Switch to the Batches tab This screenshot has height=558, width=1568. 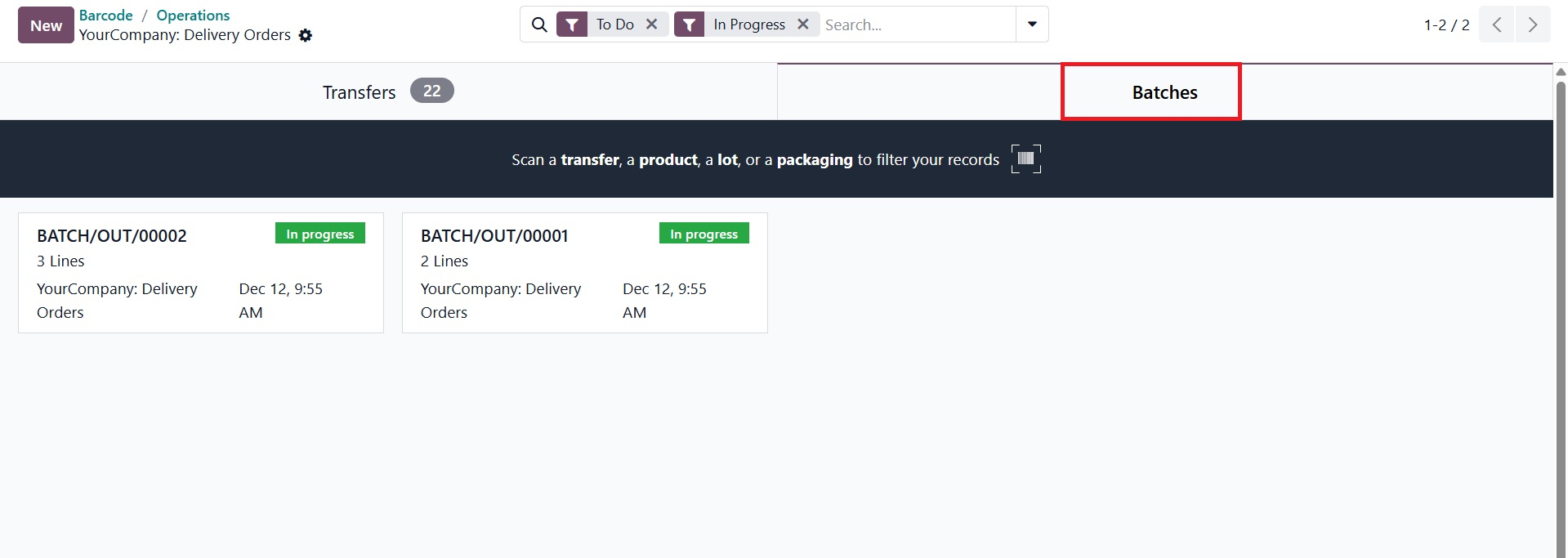(1163, 92)
